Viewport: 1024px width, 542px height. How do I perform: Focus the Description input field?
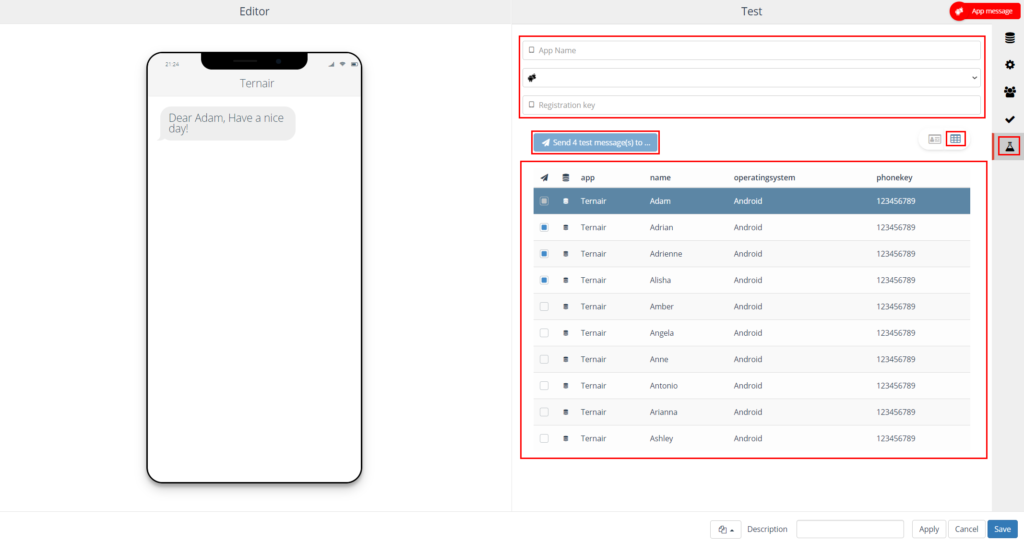[x=850, y=530]
